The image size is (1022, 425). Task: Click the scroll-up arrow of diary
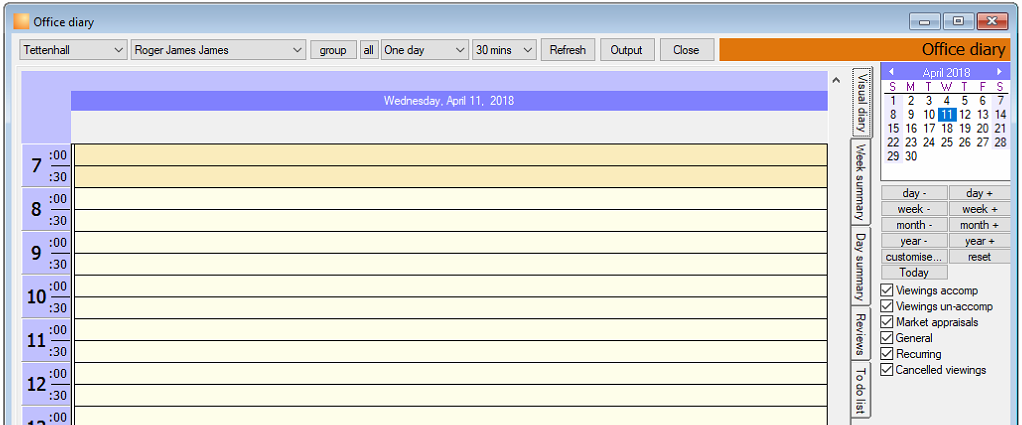[836, 80]
